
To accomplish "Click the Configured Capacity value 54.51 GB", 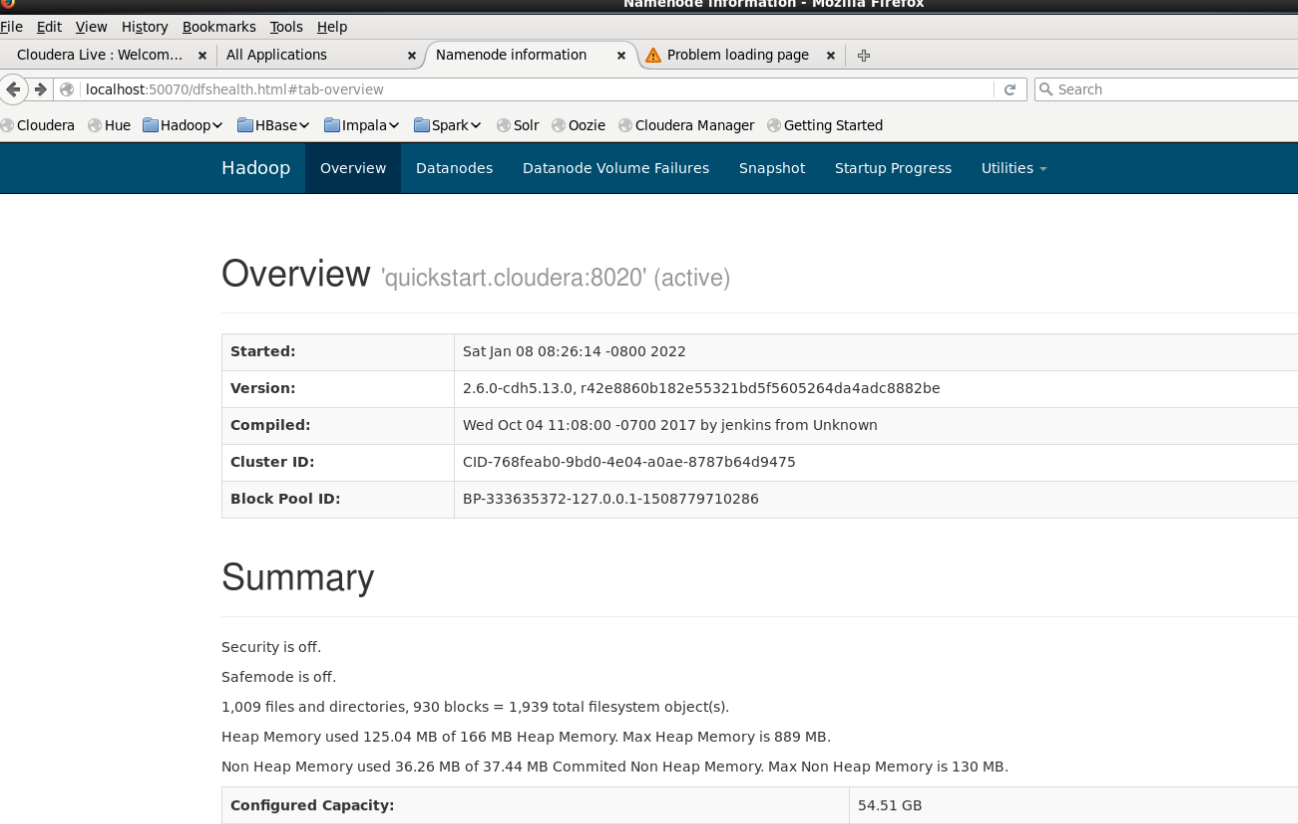I will pyautogui.click(x=890, y=805).
